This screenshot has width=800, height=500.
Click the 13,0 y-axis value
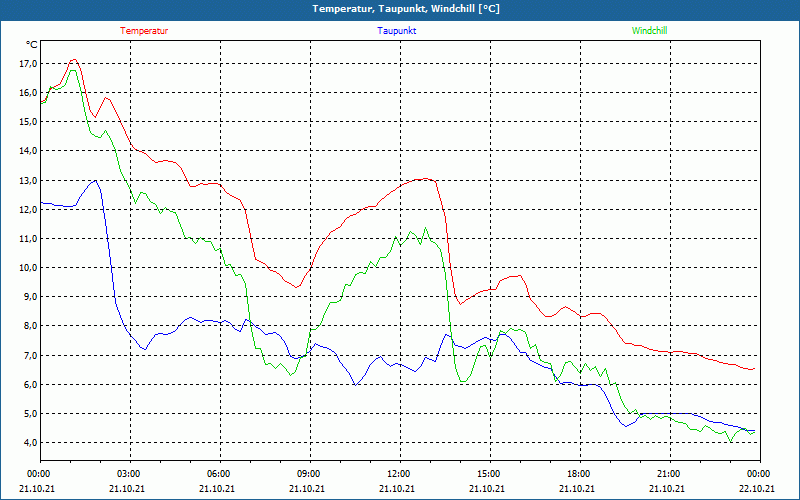pyautogui.click(x=28, y=181)
